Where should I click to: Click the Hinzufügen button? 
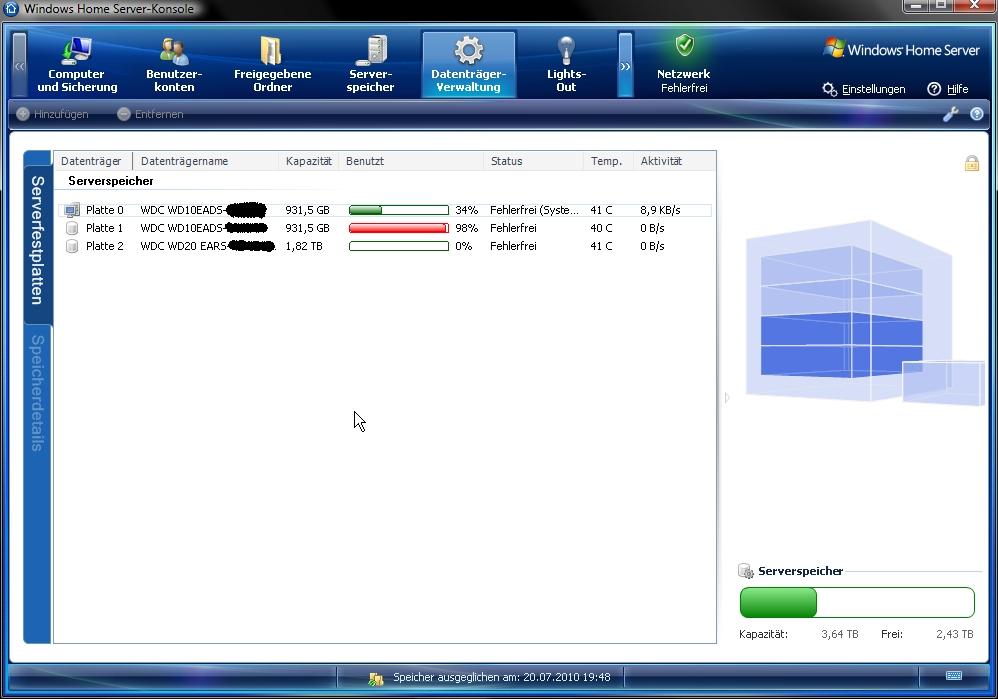[x=53, y=114]
